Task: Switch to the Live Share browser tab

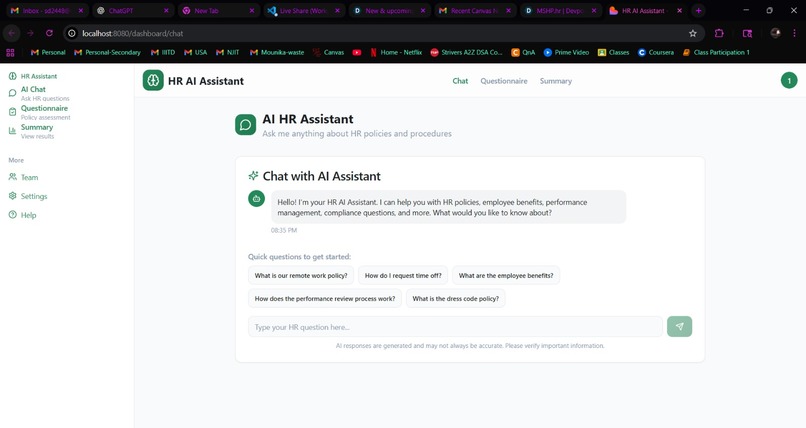Action: pos(303,10)
